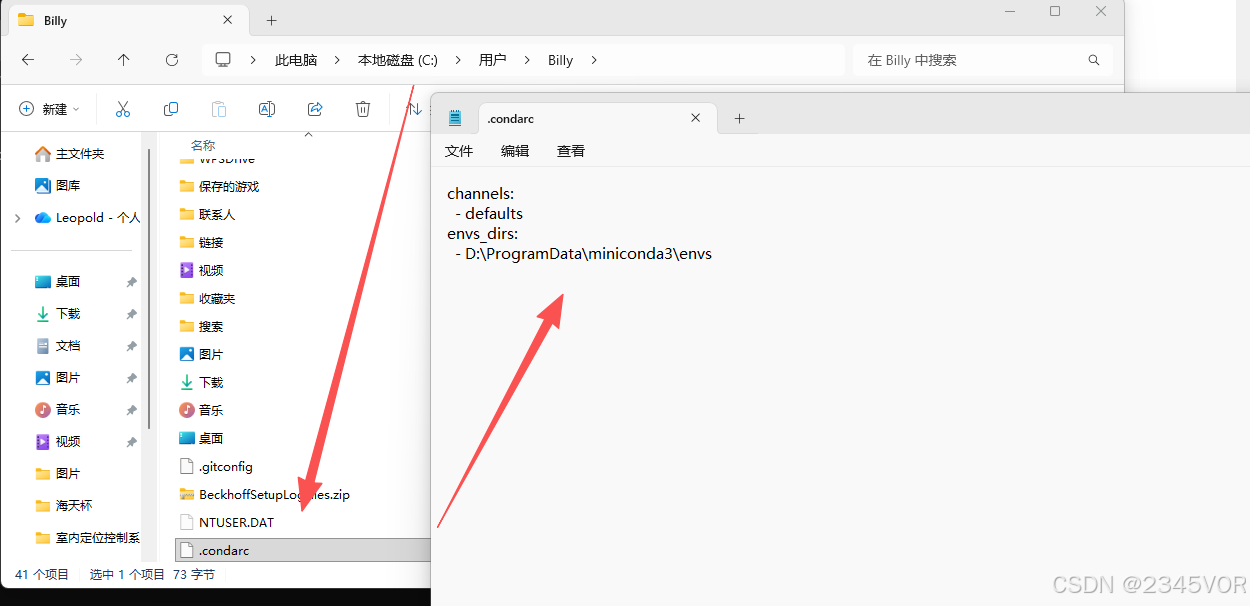Image resolution: width=1250 pixels, height=606 pixels.
Task: Expand chevron after Billy in breadcrumb
Action: [594, 60]
